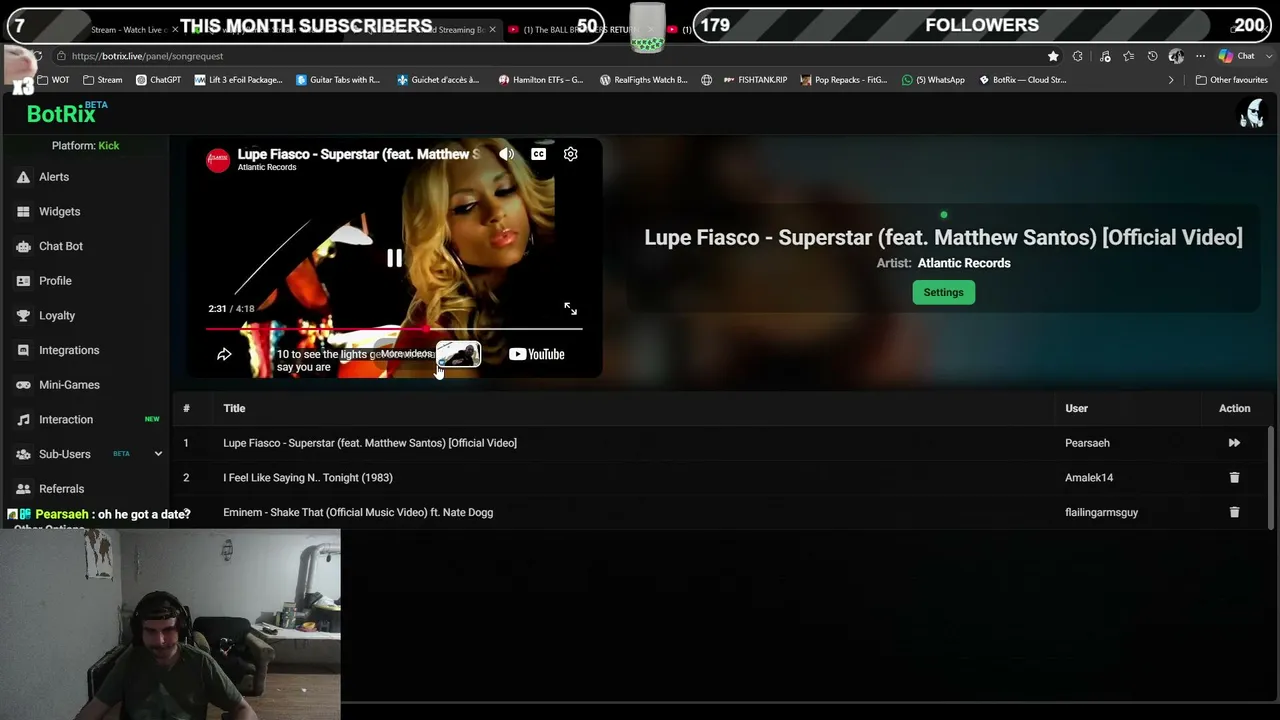Select the Lupe Fiasco Superstar queue row title

pos(370,443)
